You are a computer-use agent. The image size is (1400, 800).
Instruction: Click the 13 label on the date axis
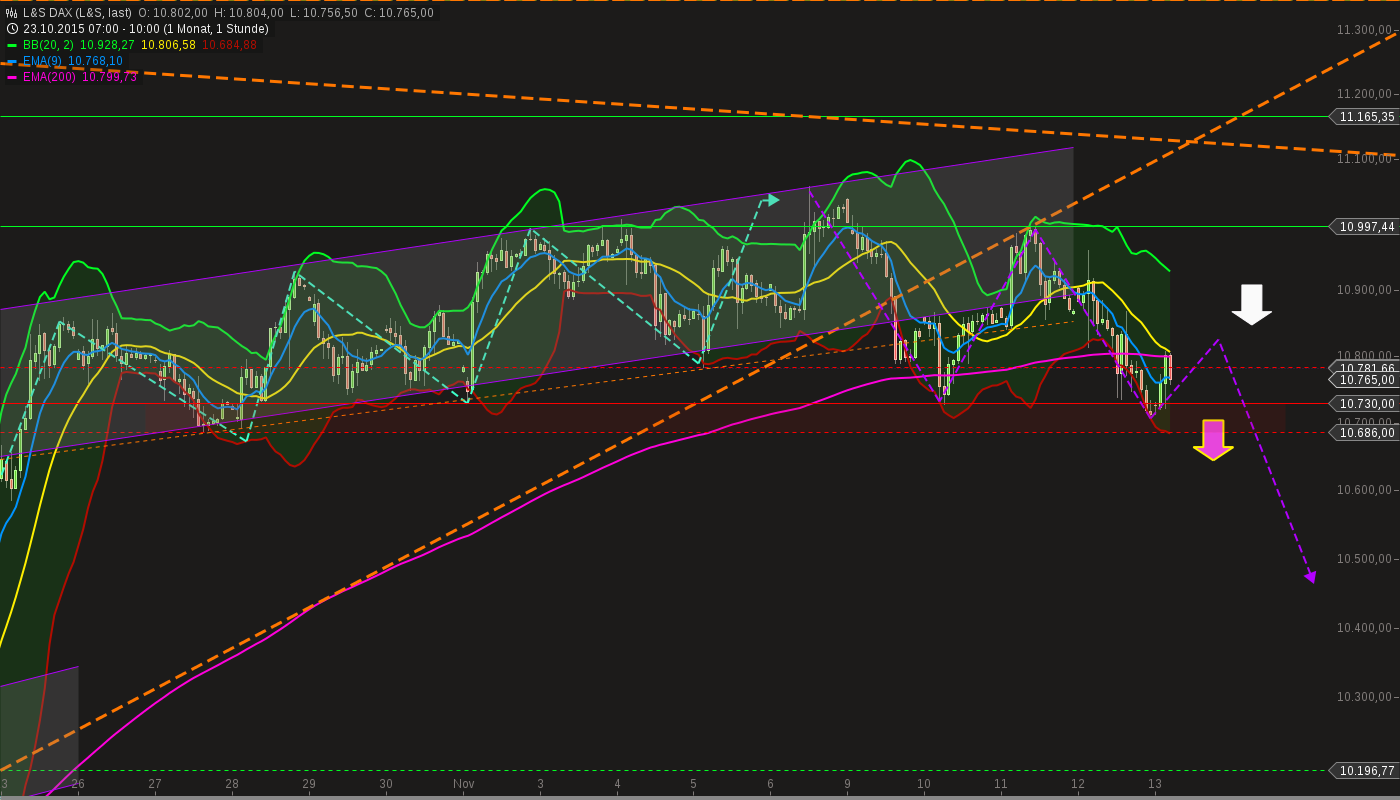tap(1155, 784)
